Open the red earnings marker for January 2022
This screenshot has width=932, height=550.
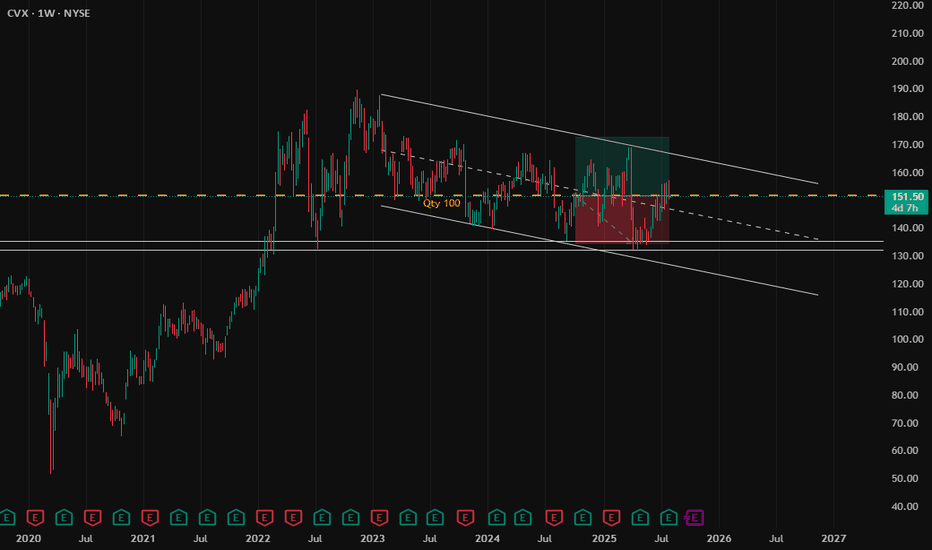pos(265,518)
